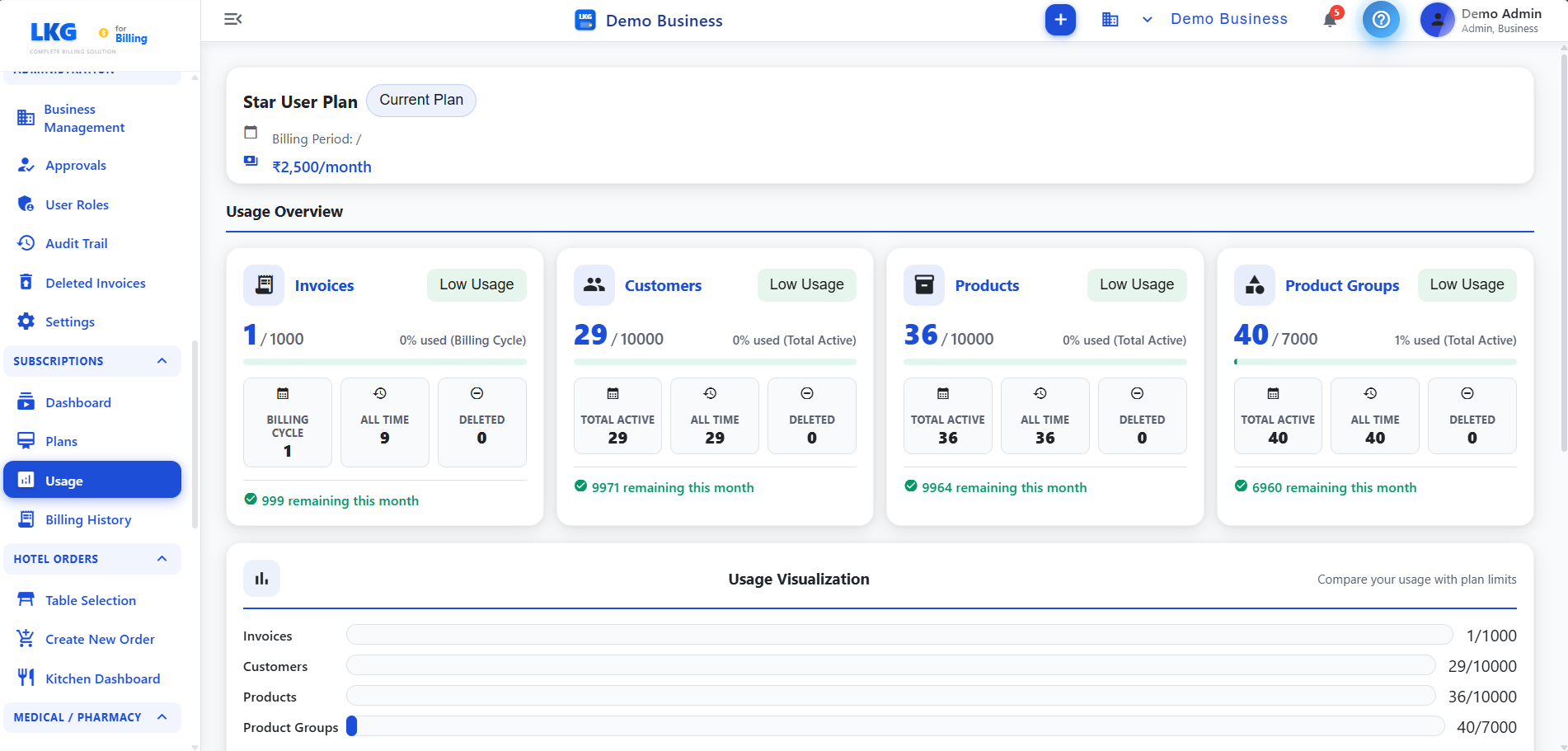
Task: Click the Demo Business header logo icon
Action: 585,20
